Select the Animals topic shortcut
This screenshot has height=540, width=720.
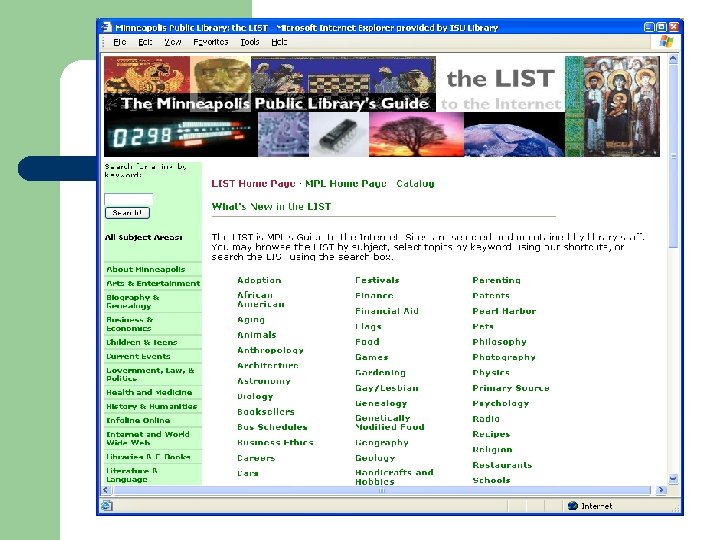(257, 335)
